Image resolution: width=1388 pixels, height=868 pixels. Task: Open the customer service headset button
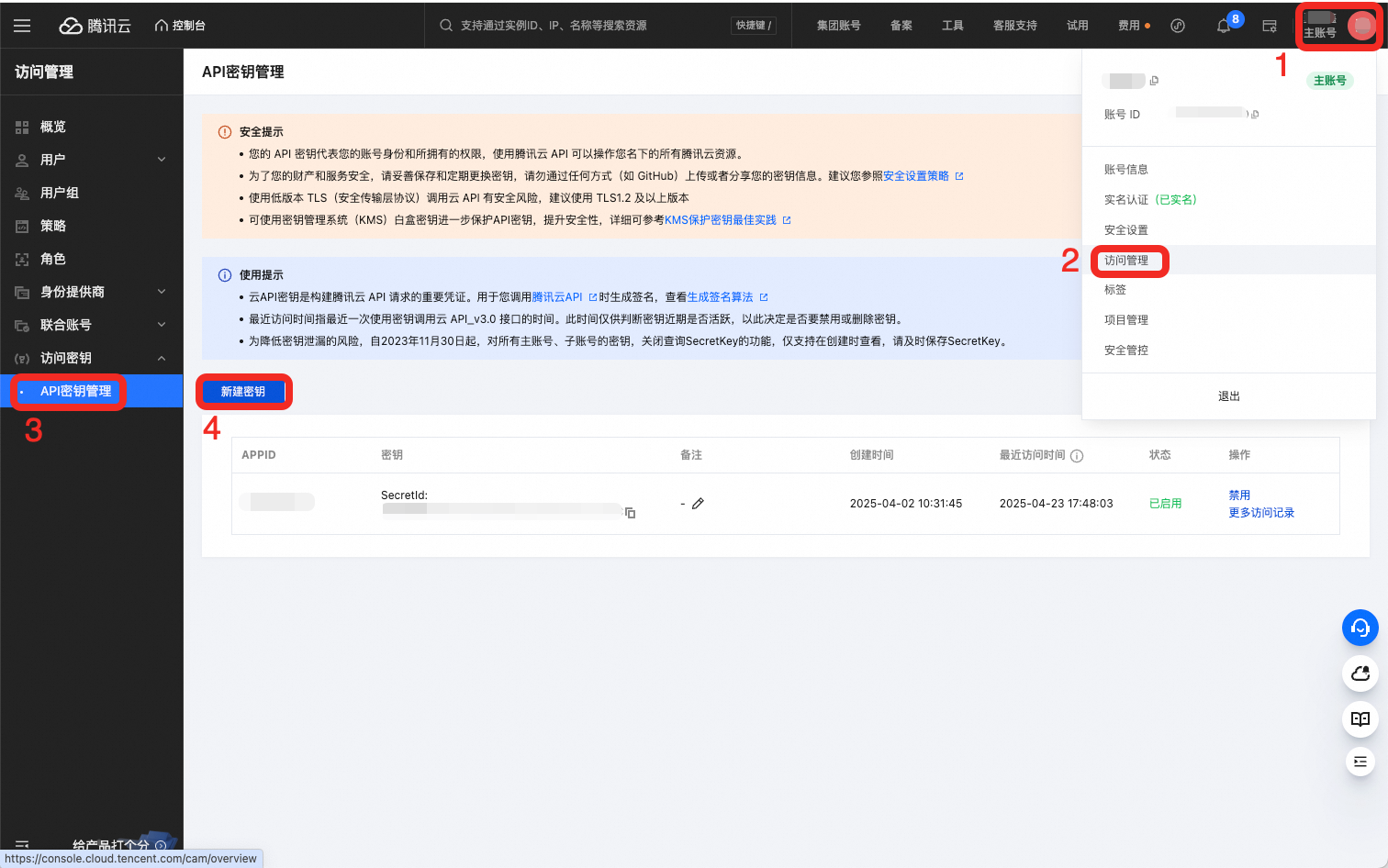(1360, 628)
